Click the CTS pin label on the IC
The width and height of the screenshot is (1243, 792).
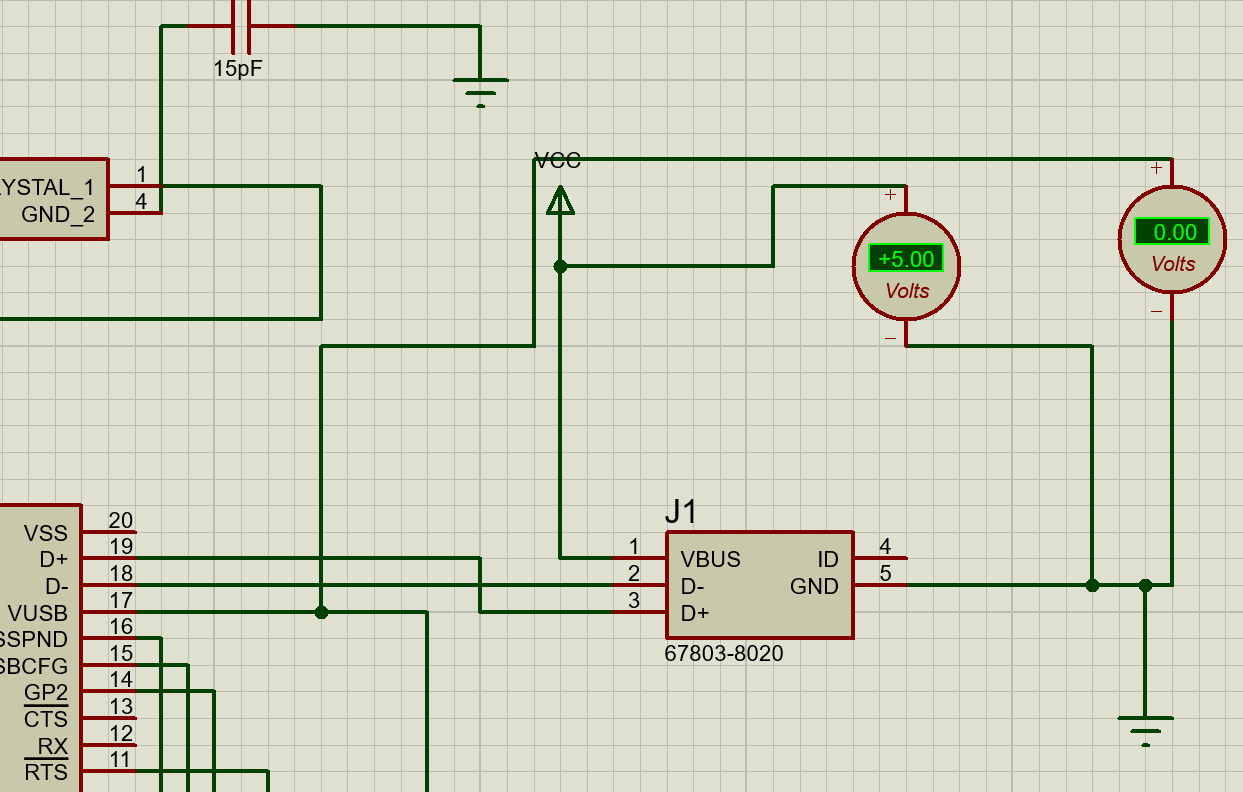pyautogui.click(x=46, y=719)
